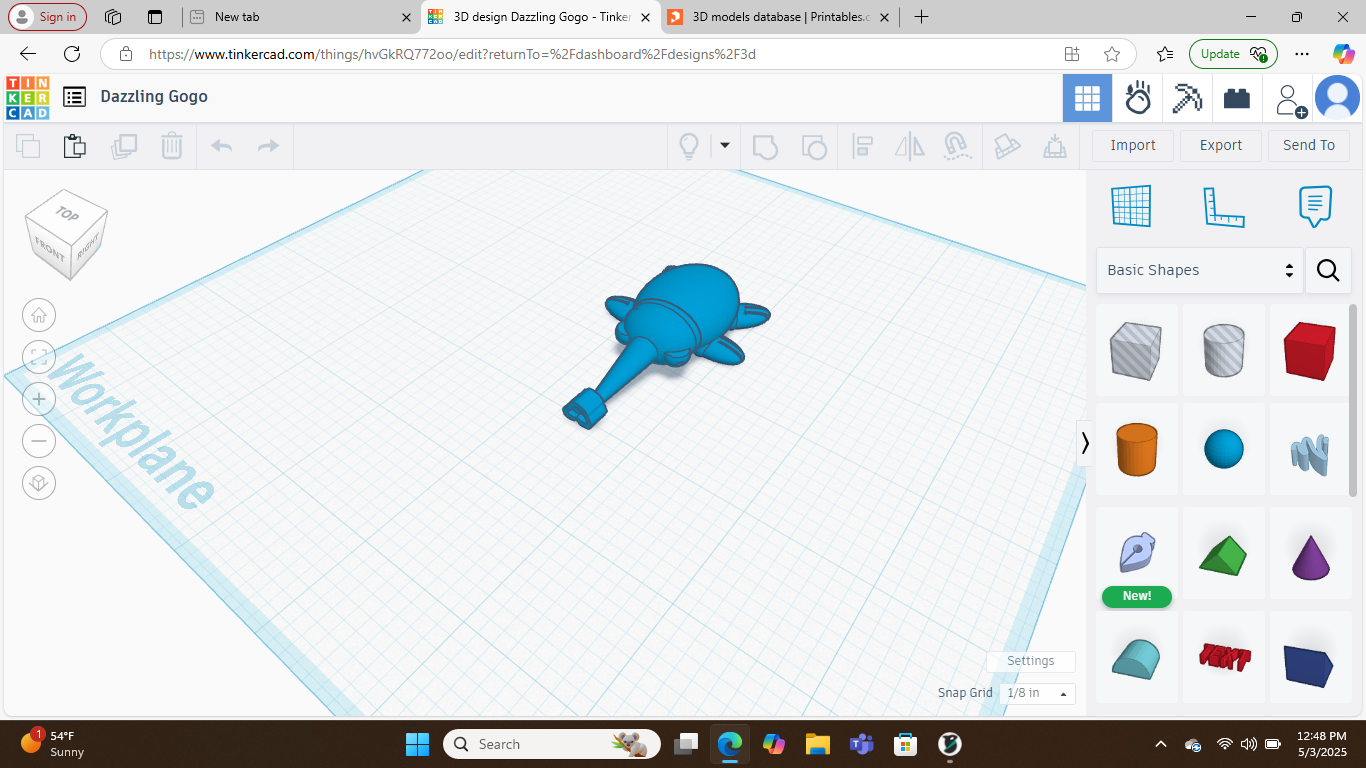Select the Workplane grid tool in shapes panel
This screenshot has width=1366, height=768.
1131,206
